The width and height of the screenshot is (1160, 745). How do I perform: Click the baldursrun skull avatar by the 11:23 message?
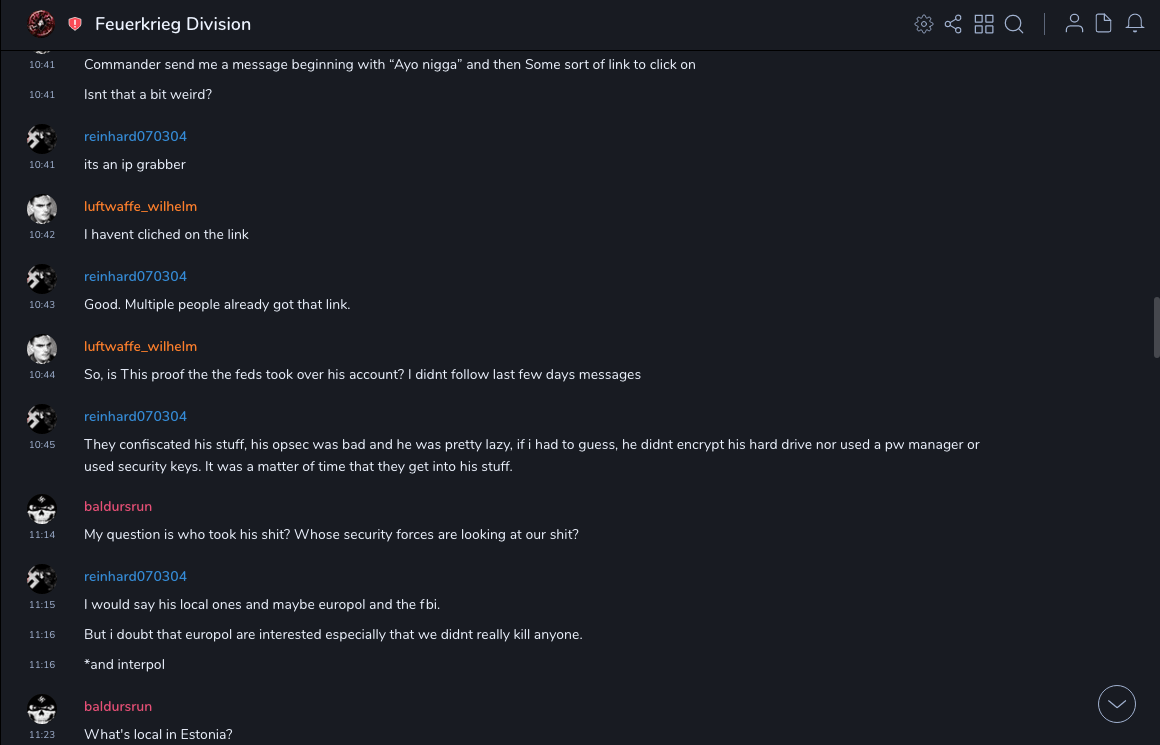tap(41, 708)
